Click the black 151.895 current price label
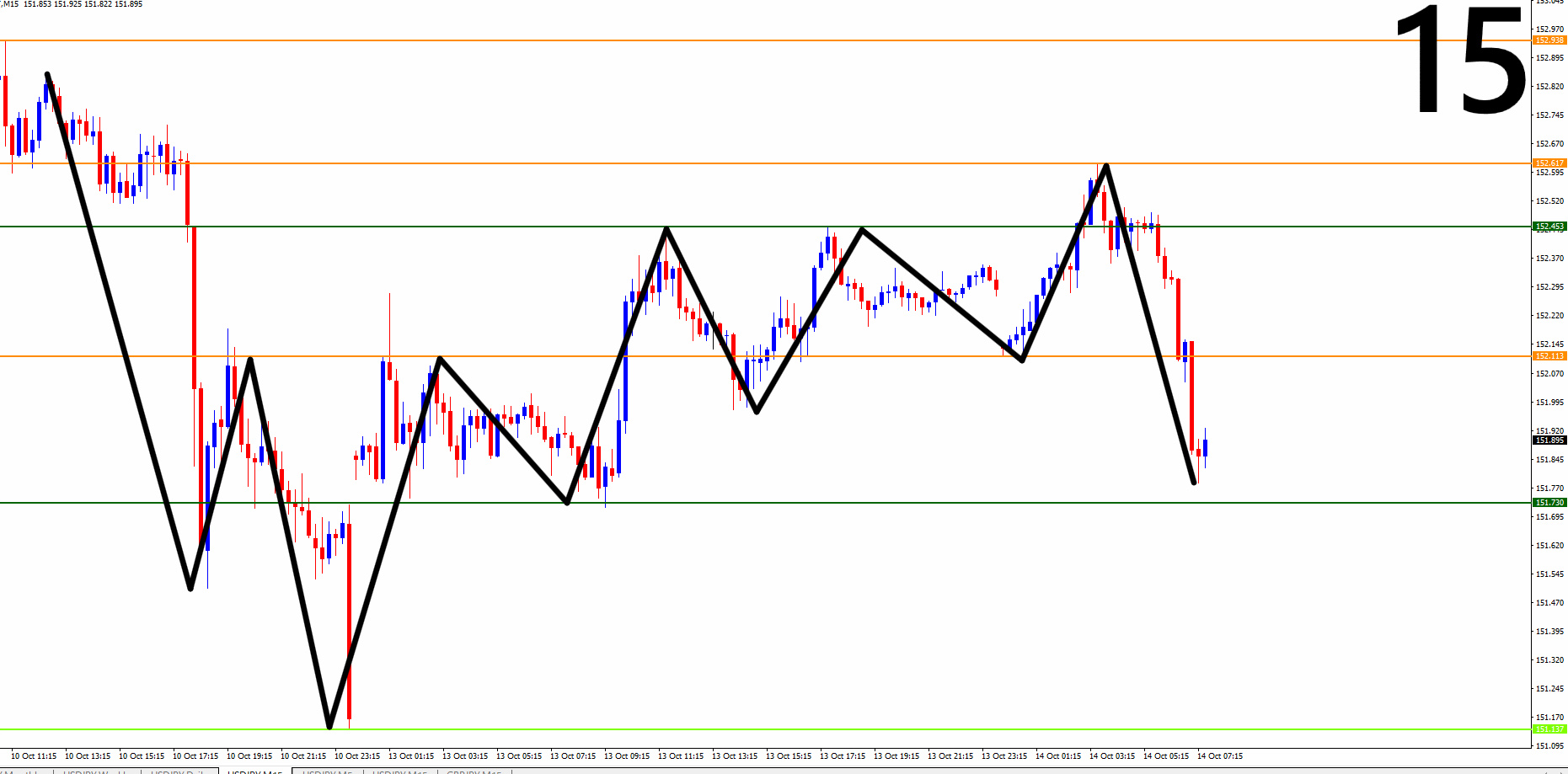Viewport: 1568px width, 774px height. pyautogui.click(x=1549, y=440)
